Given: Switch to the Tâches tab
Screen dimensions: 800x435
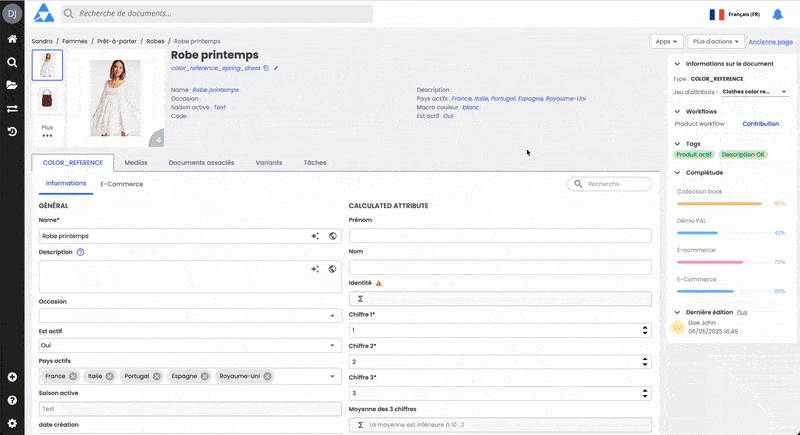Looking at the screenshot, I should (315, 163).
